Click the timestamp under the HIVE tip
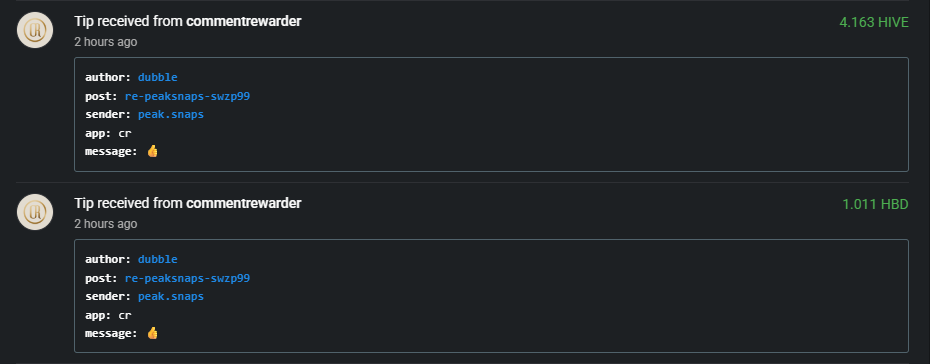Image resolution: width=930 pixels, height=364 pixels. tap(106, 42)
